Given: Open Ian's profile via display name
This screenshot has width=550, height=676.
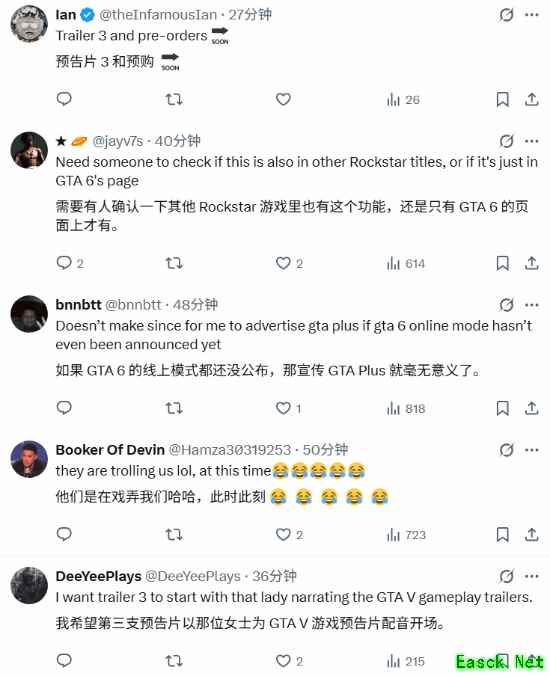Looking at the screenshot, I should coord(66,15).
